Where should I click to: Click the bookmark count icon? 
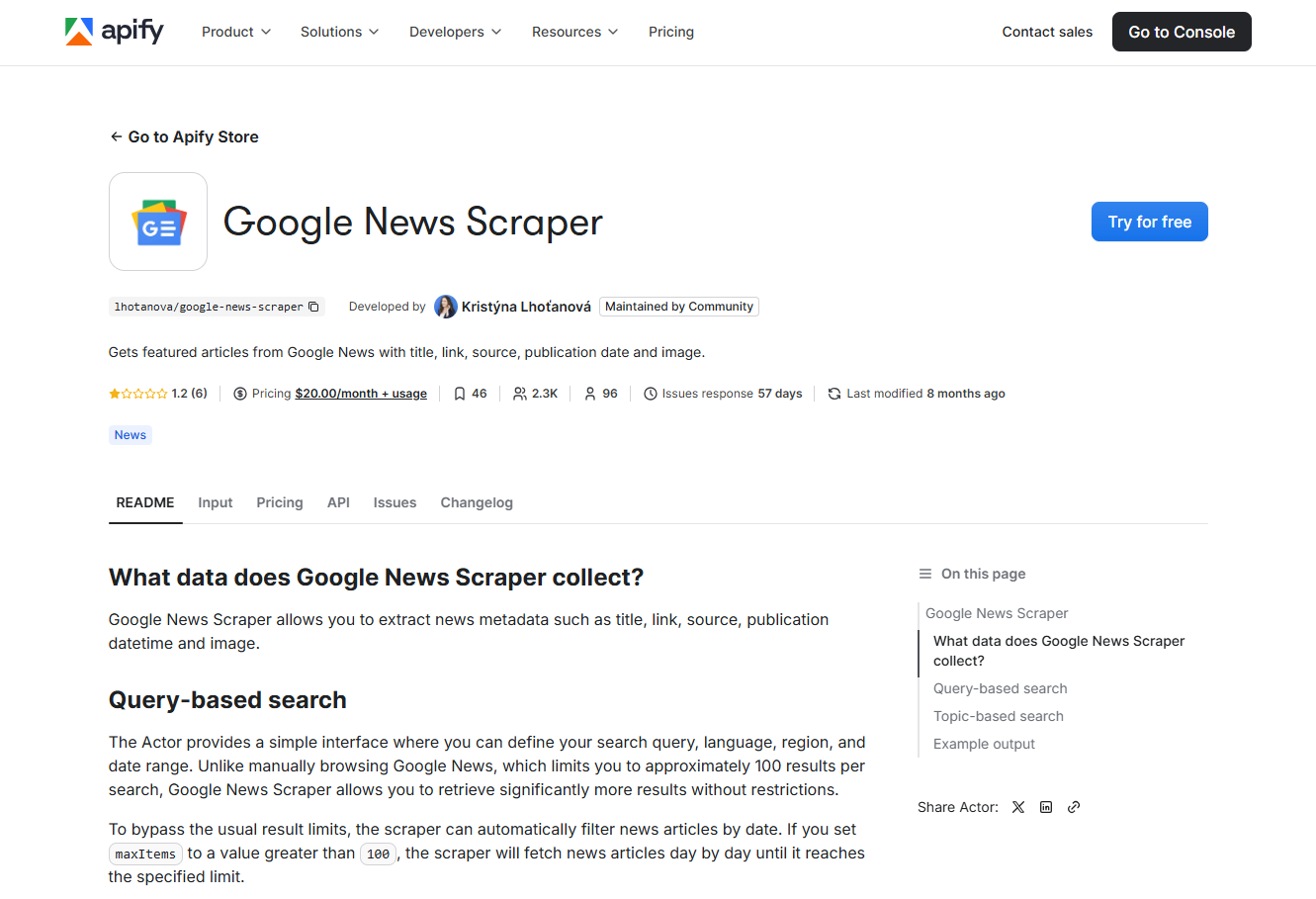click(x=458, y=393)
